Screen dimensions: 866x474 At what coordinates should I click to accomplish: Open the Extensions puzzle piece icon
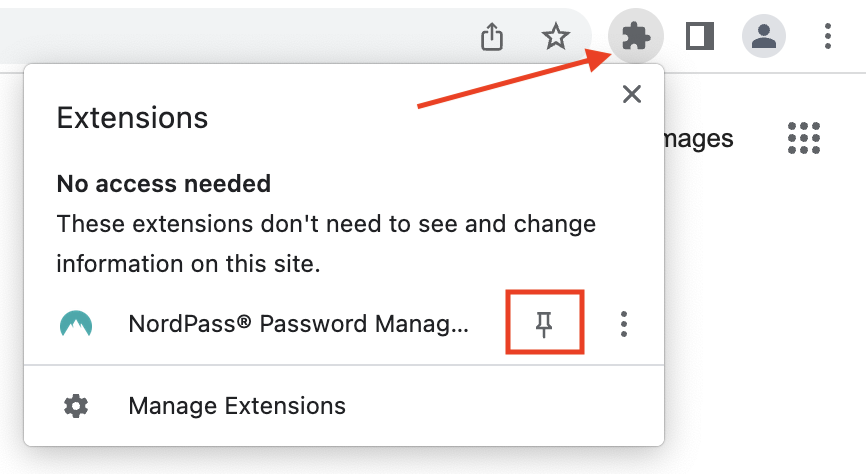pos(636,38)
